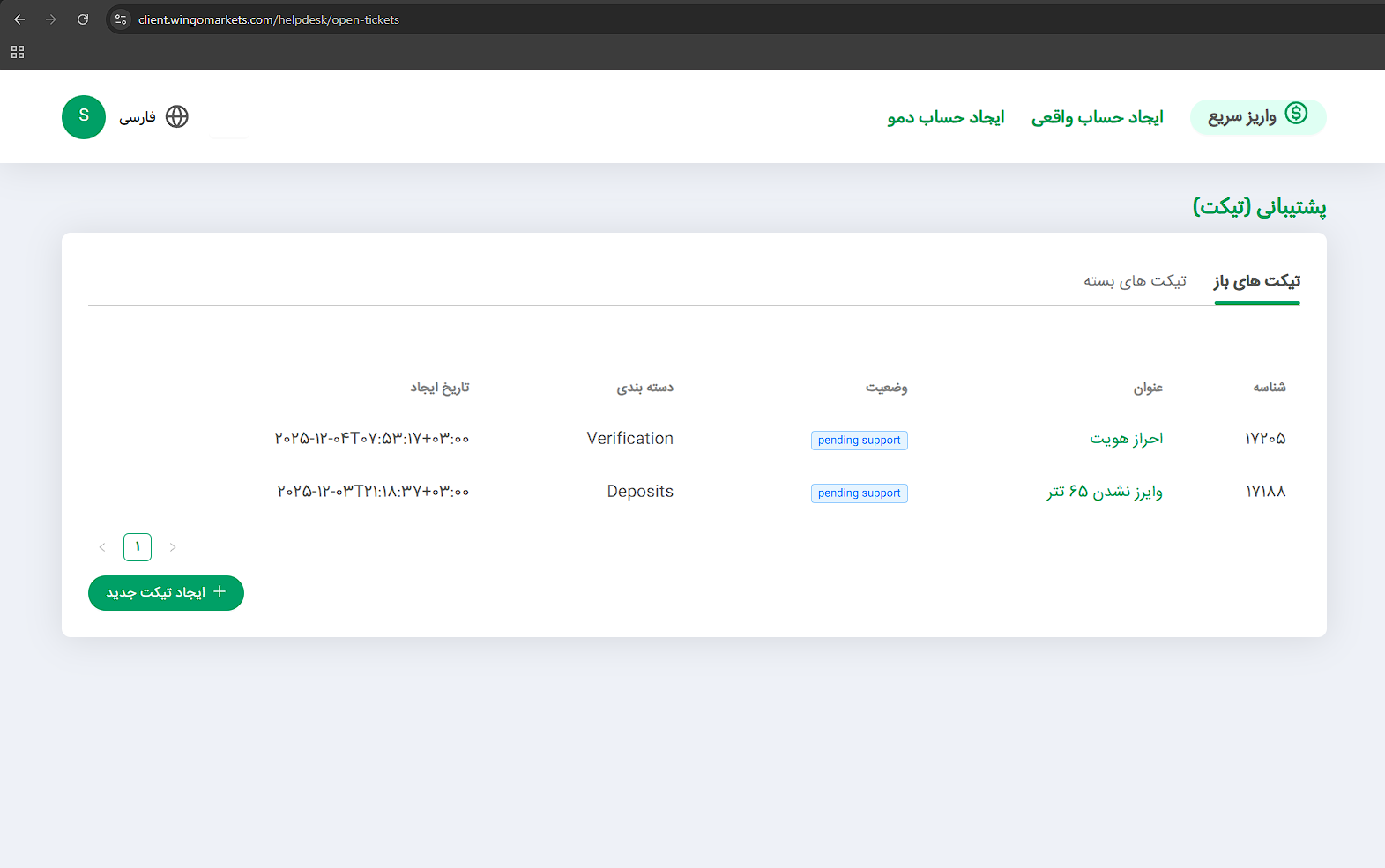Click the dollar icon for quick deposit
This screenshot has width=1385, height=868.
(1296, 114)
